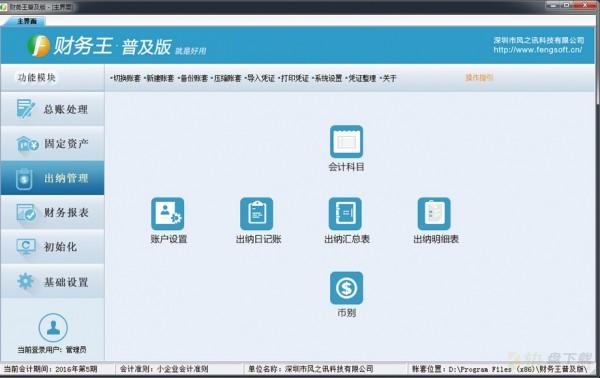Click 当前登录用户 管理员 label
The image size is (600, 378).
pyautogui.click(x=52, y=349)
